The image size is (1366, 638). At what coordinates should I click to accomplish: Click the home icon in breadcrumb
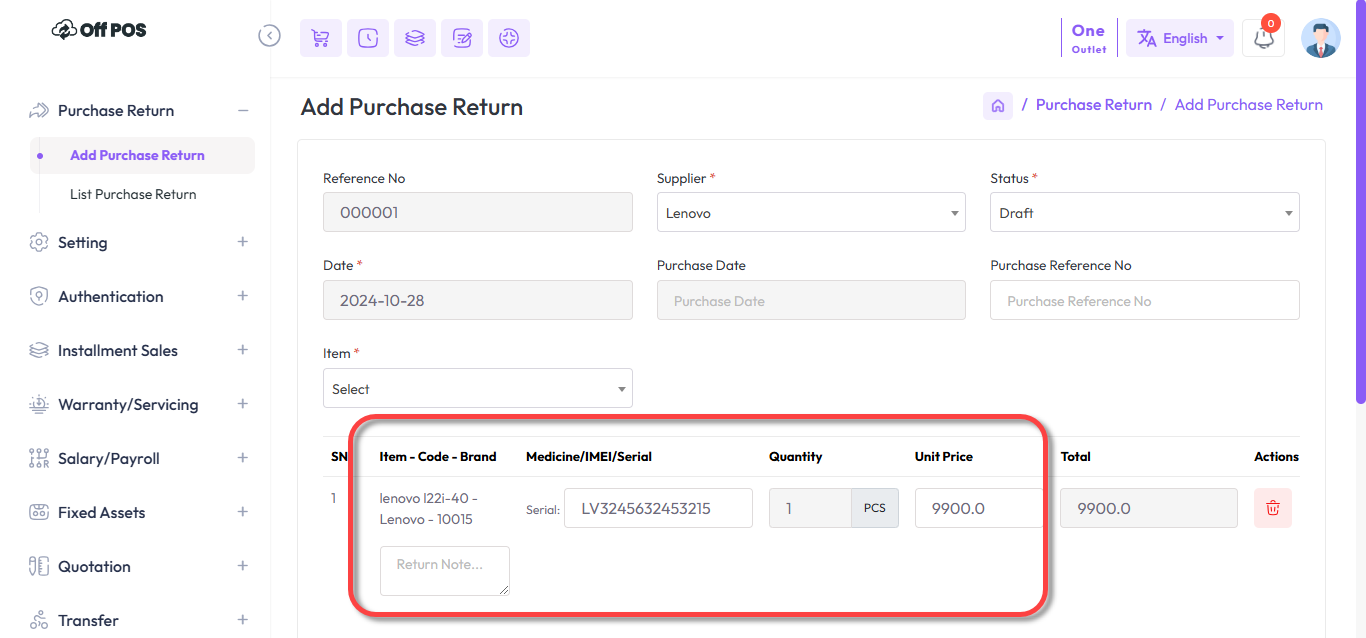tap(997, 105)
